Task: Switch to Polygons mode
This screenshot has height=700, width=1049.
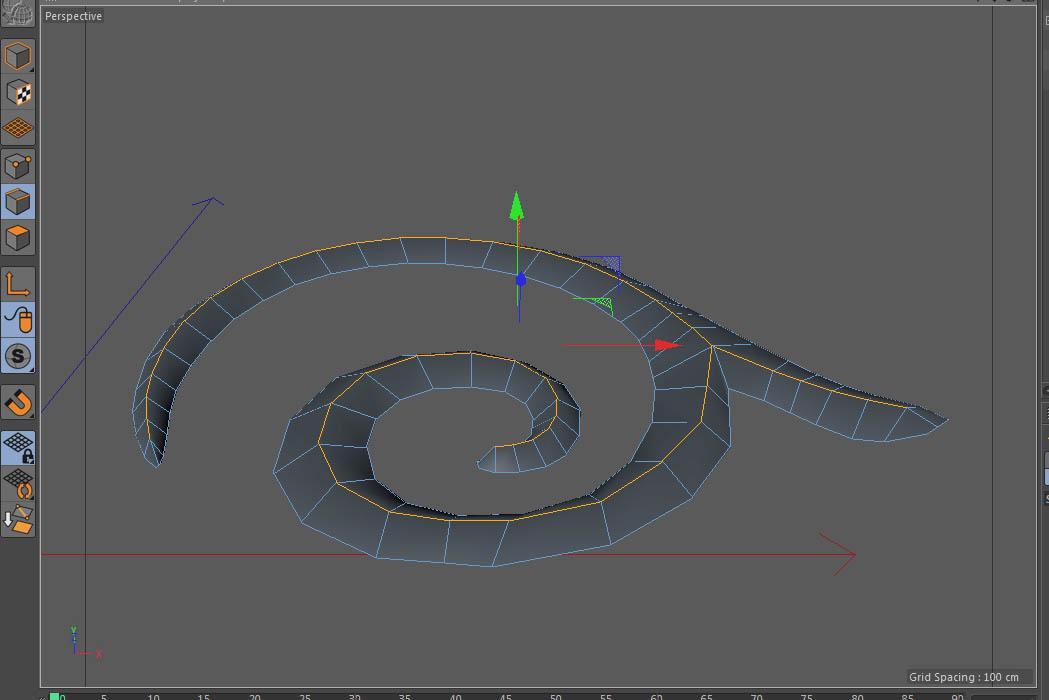Action: pyautogui.click(x=18, y=238)
